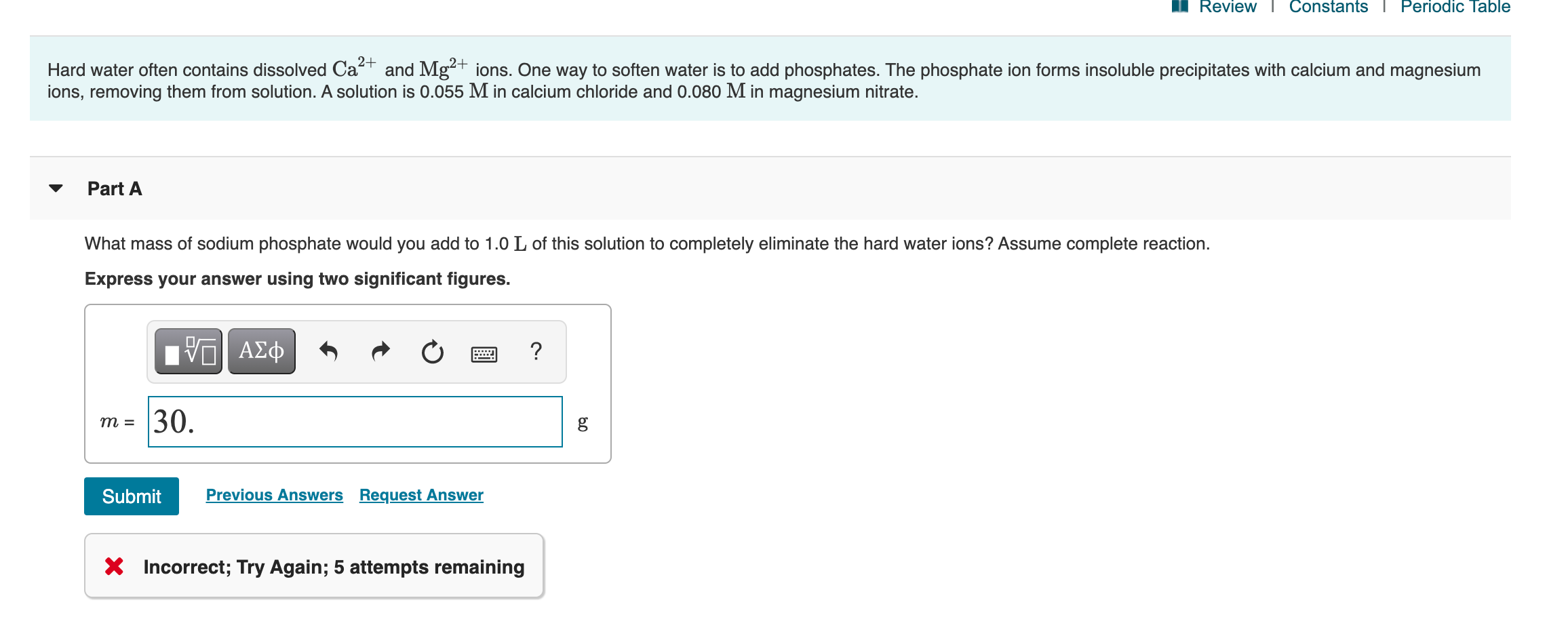This screenshot has height=617, width=1568.
Task: Open equation editor help with the question mark
Action: 536,351
